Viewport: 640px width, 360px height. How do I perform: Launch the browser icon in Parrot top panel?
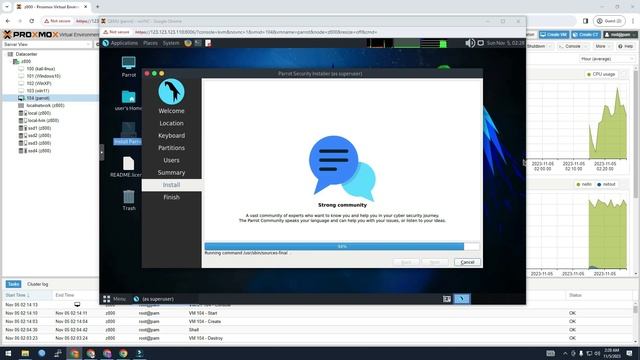click(188, 43)
